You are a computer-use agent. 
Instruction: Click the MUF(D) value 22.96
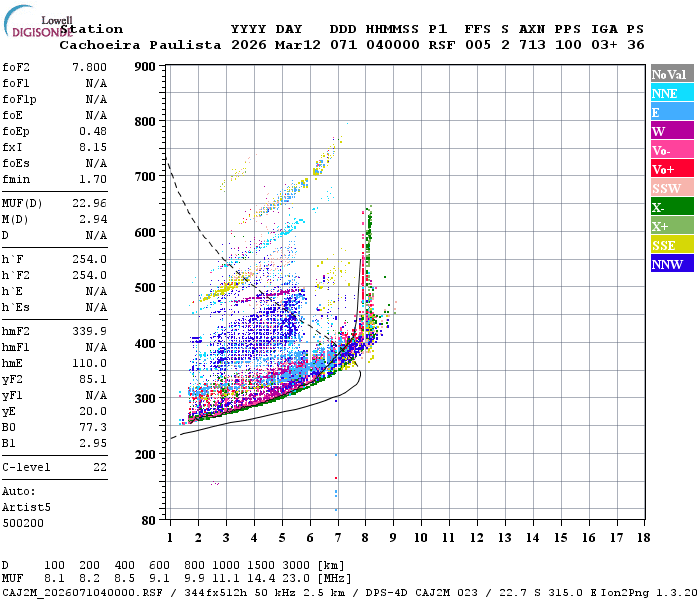[x=89, y=204]
